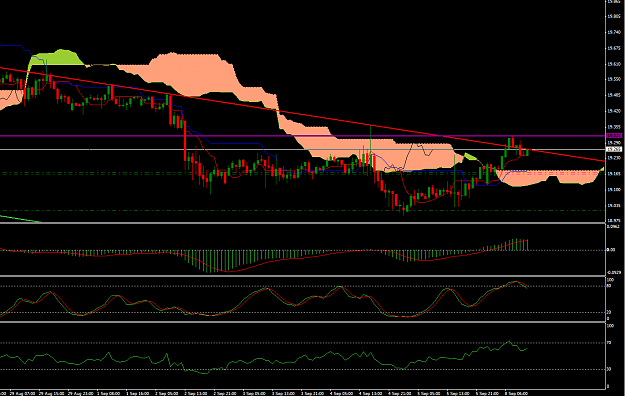Image resolution: width=625 pixels, height=396 pixels.
Task: Click the white current-price tag on axis
Action: click(614, 150)
